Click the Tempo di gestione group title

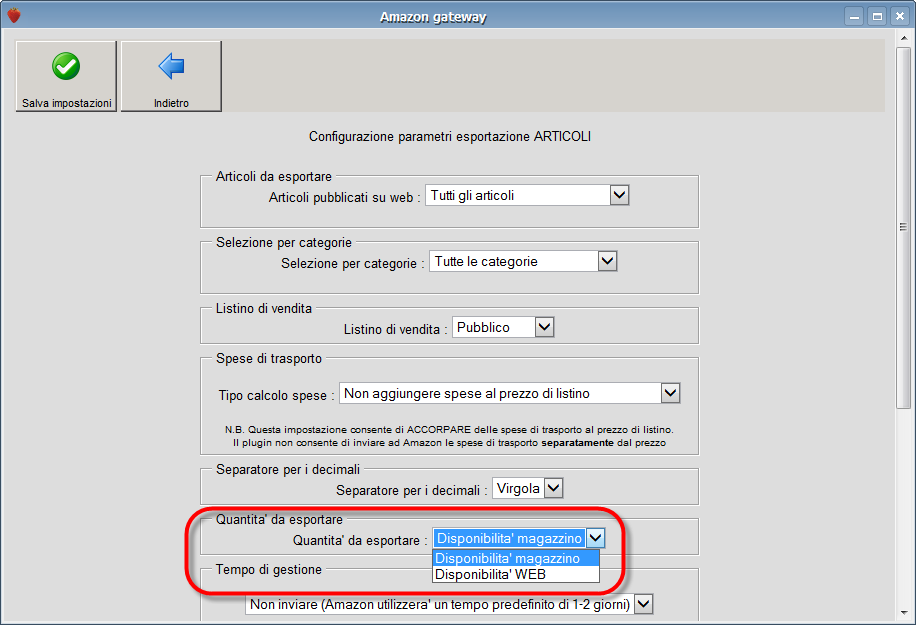pos(269,570)
